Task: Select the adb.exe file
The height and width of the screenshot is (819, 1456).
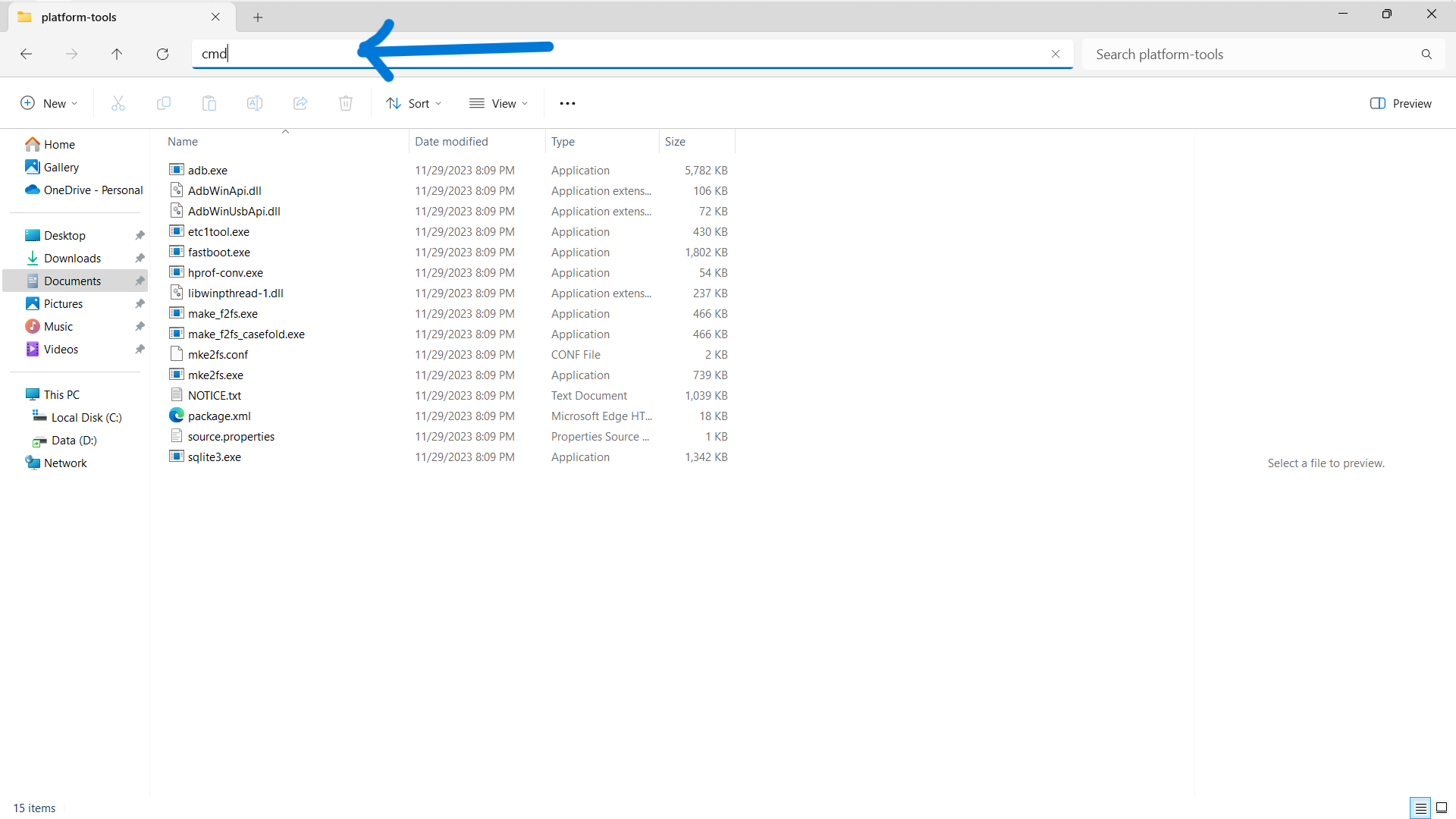Action: (x=207, y=170)
